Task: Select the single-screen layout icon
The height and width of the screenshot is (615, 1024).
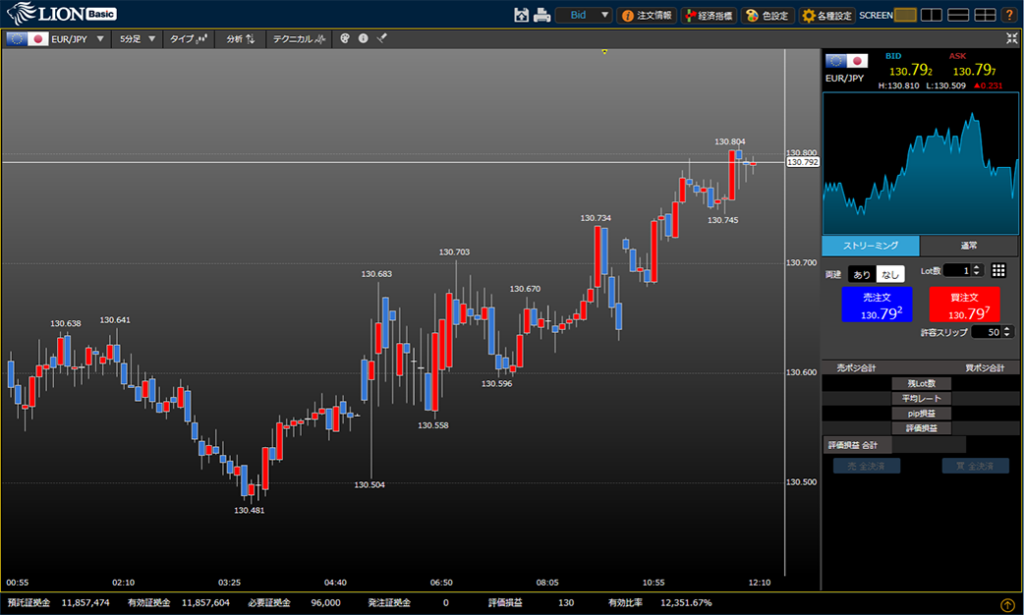Action: click(x=905, y=15)
